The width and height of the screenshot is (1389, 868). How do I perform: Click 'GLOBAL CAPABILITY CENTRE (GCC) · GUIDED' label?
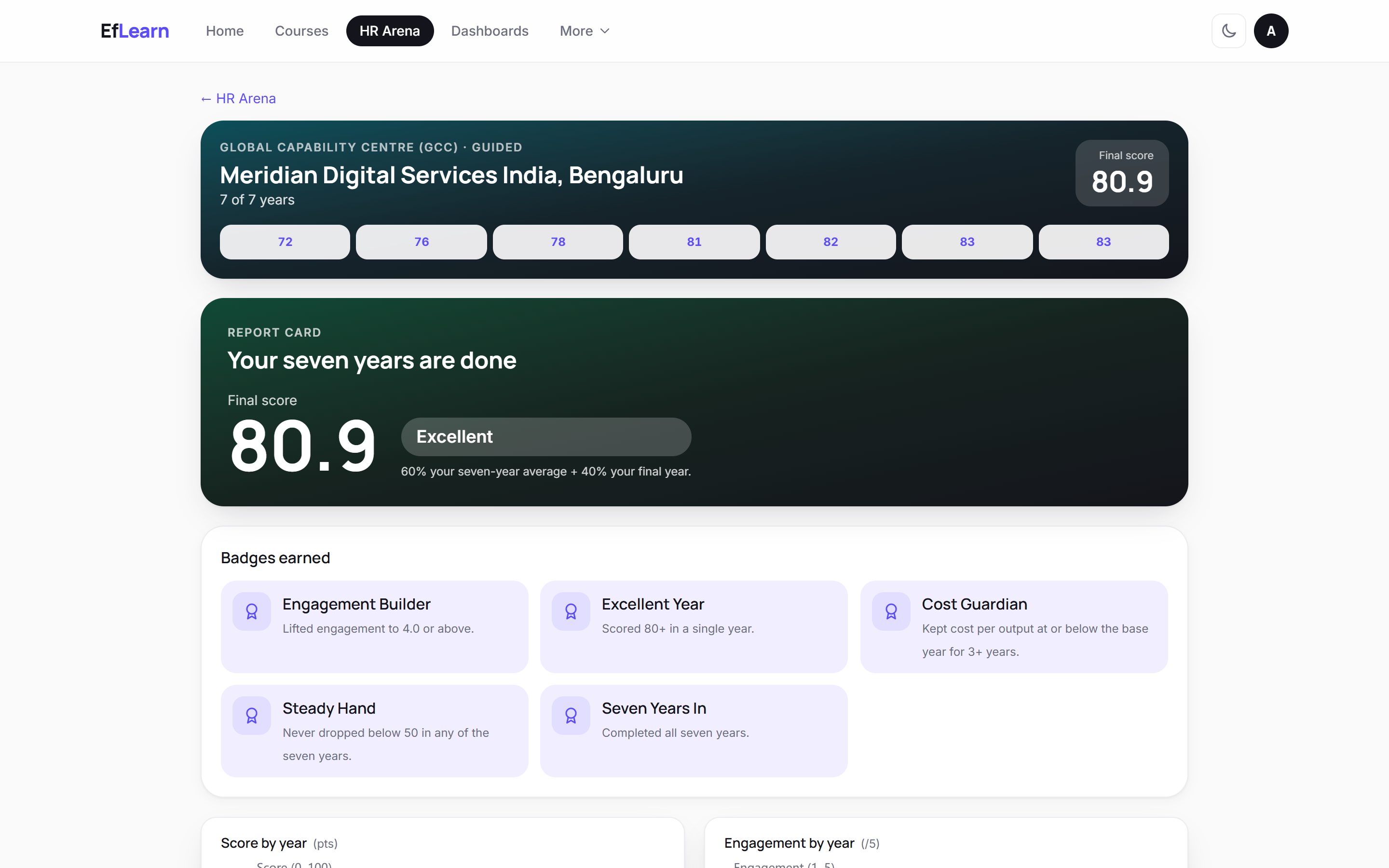tap(371, 148)
